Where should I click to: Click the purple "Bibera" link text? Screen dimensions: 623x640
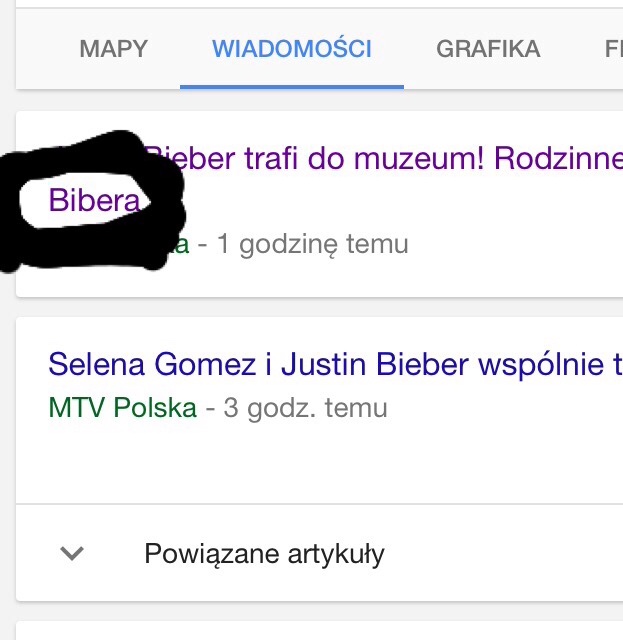[94, 201]
